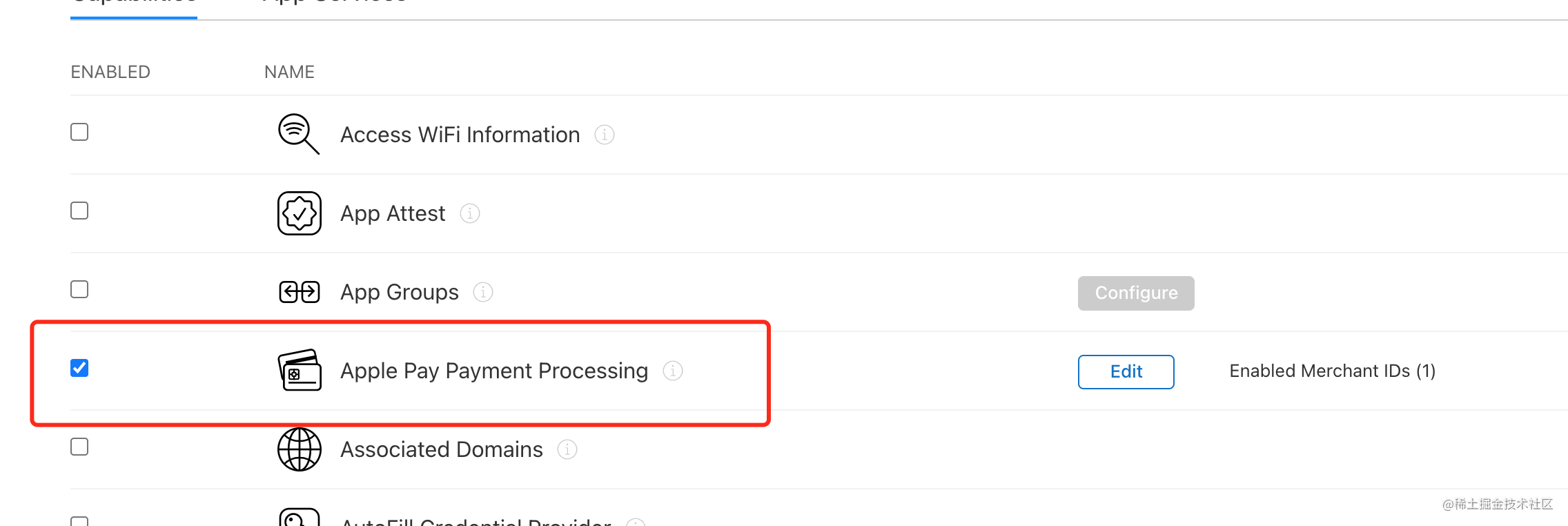
Task: Show the App Attest info tooltip icon
Action: click(470, 213)
